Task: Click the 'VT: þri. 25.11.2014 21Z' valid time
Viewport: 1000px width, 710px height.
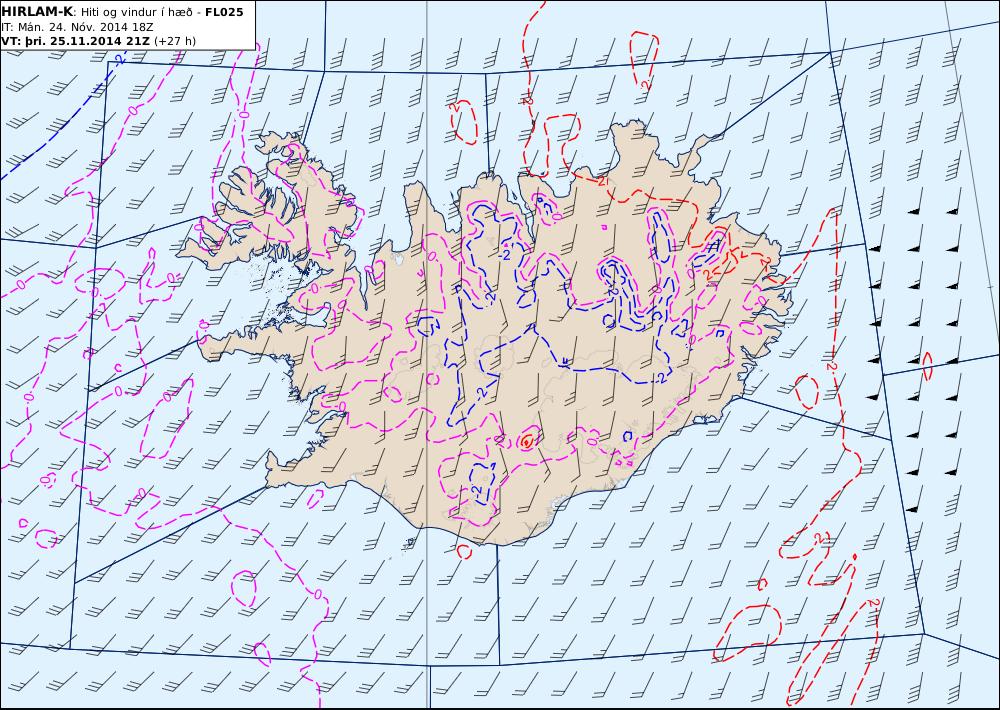Action: (x=76, y=41)
